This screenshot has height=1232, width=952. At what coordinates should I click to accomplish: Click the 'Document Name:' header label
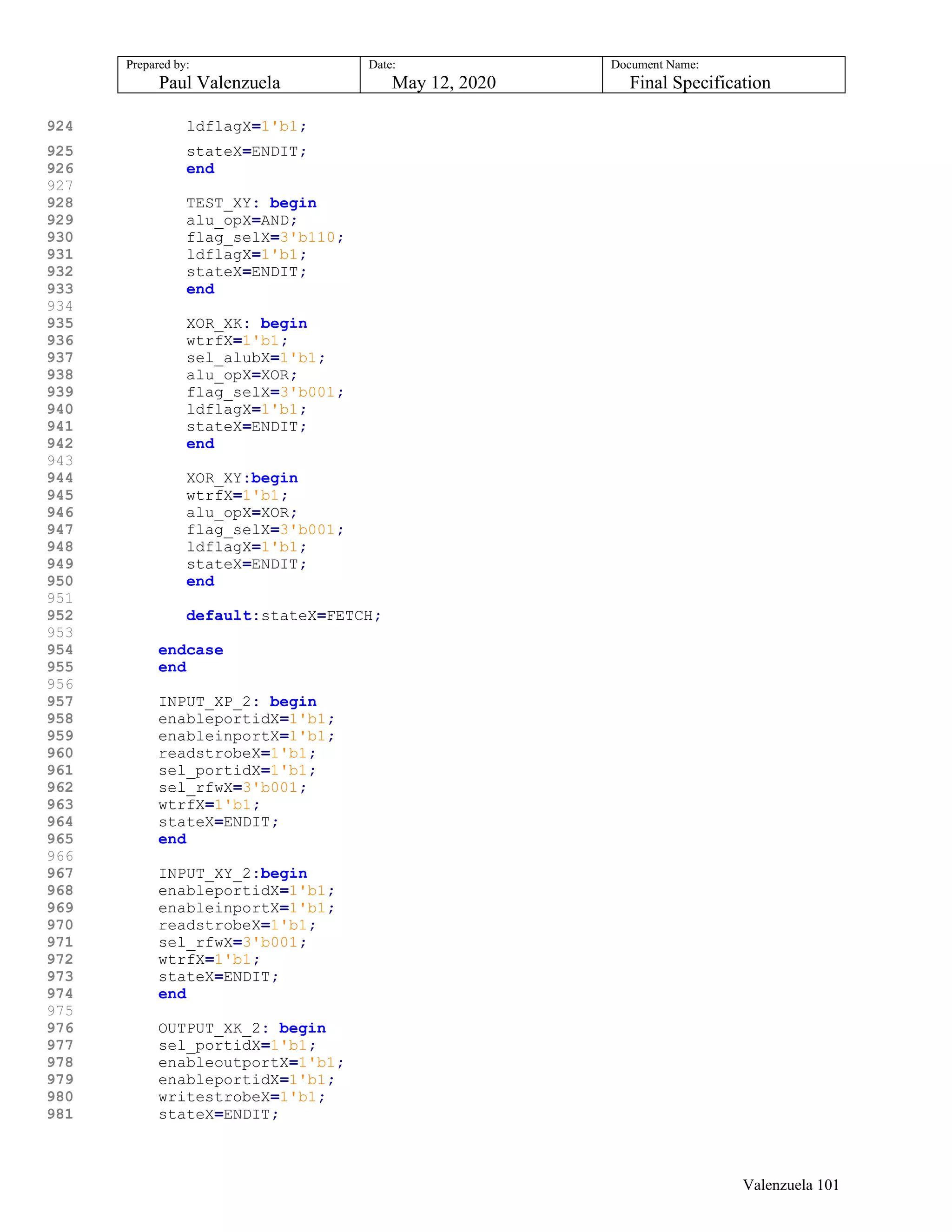click(x=654, y=65)
